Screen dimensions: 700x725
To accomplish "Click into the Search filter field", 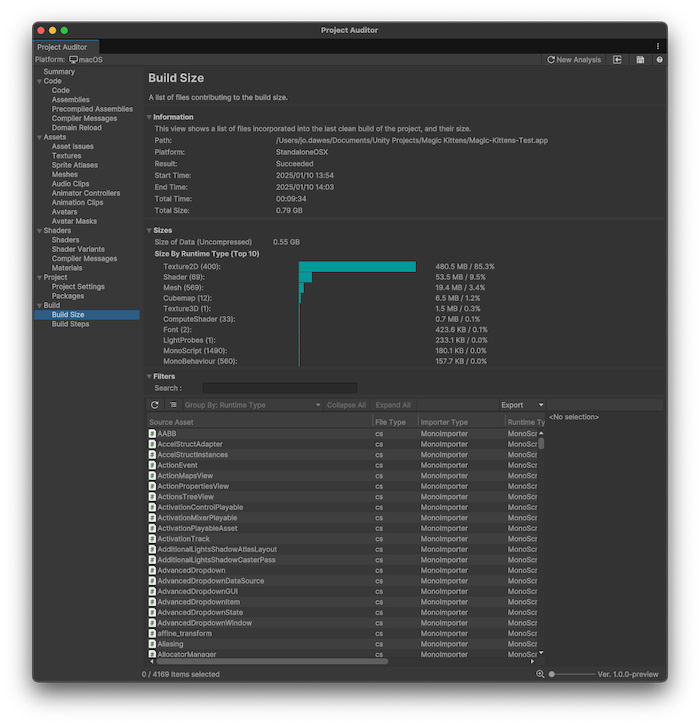I will [279, 388].
